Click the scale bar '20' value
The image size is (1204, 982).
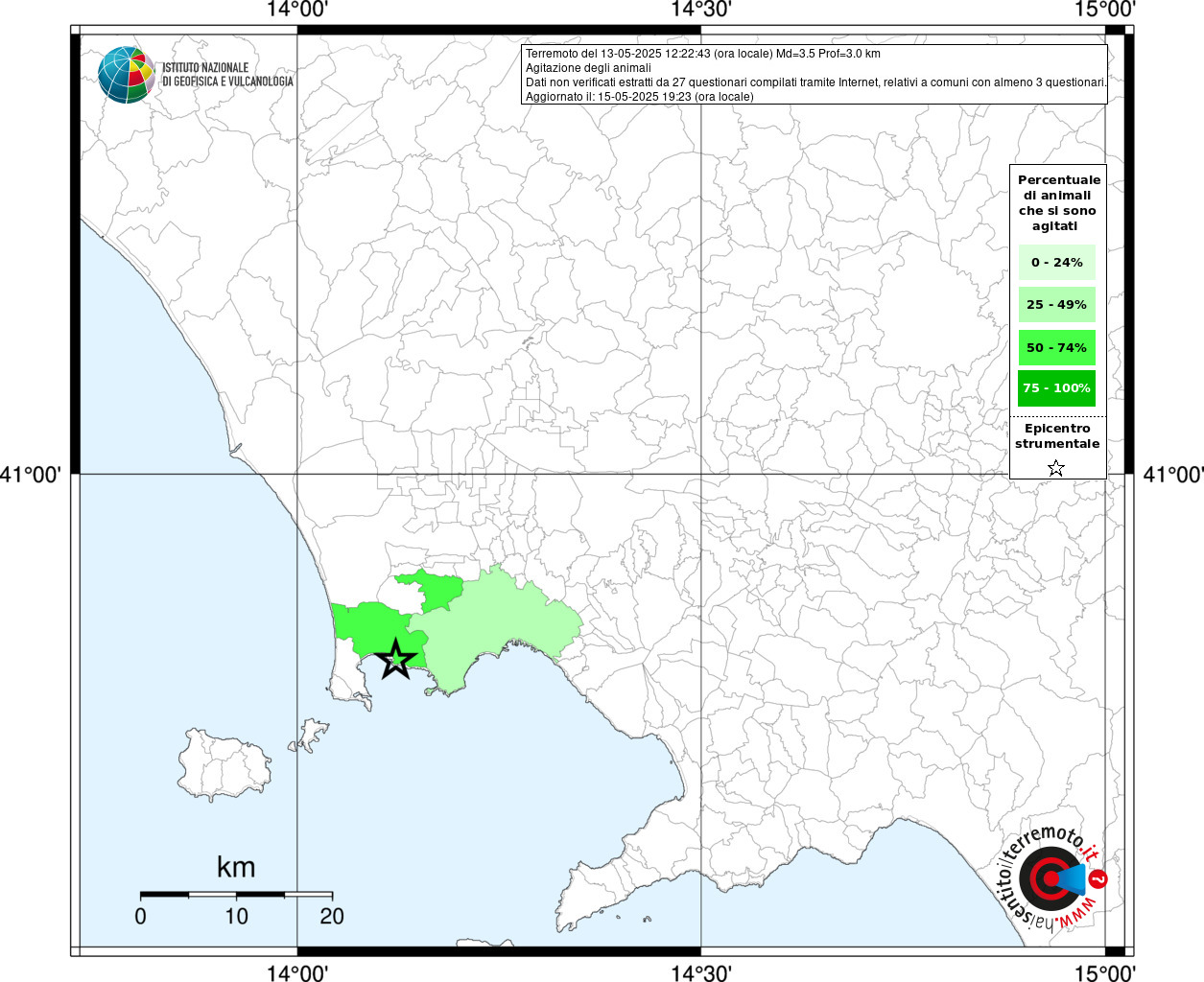332,916
